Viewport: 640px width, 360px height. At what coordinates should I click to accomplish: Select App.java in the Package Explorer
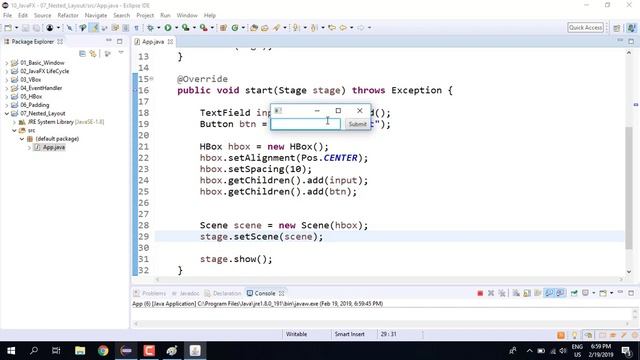tap(54, 147)
